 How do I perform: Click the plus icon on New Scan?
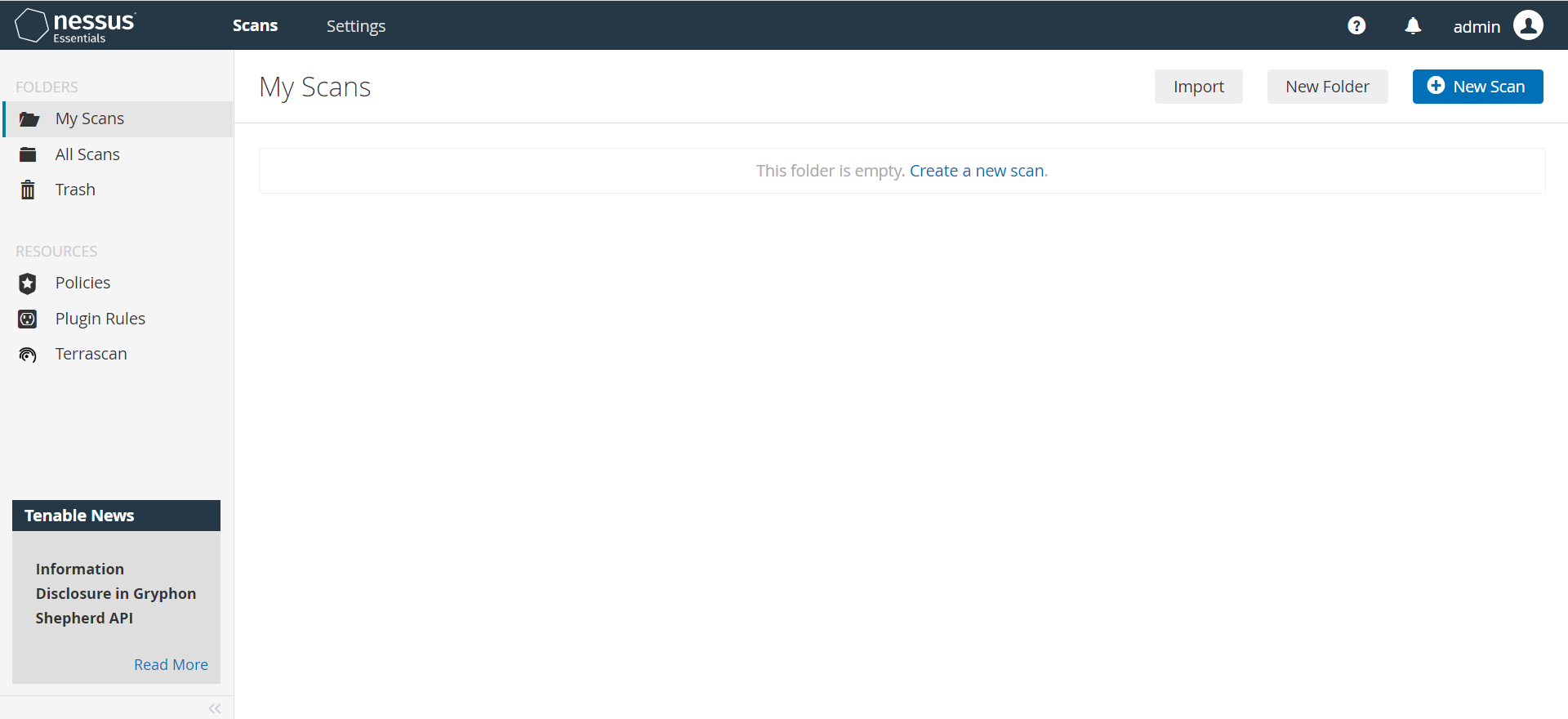[1436, 86]
